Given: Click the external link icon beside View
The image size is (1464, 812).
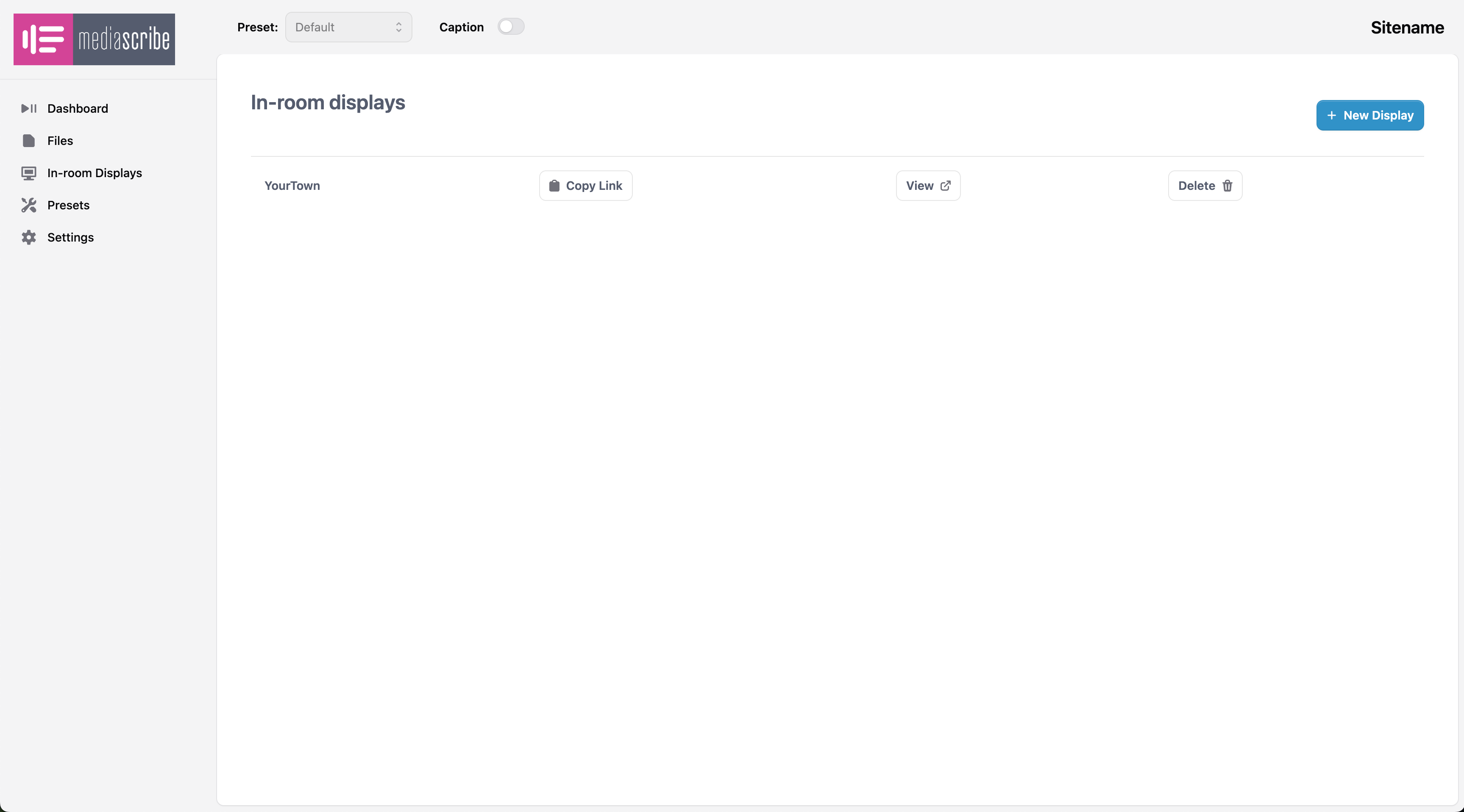Looking at the screenshot, I should tap(946, 186).
